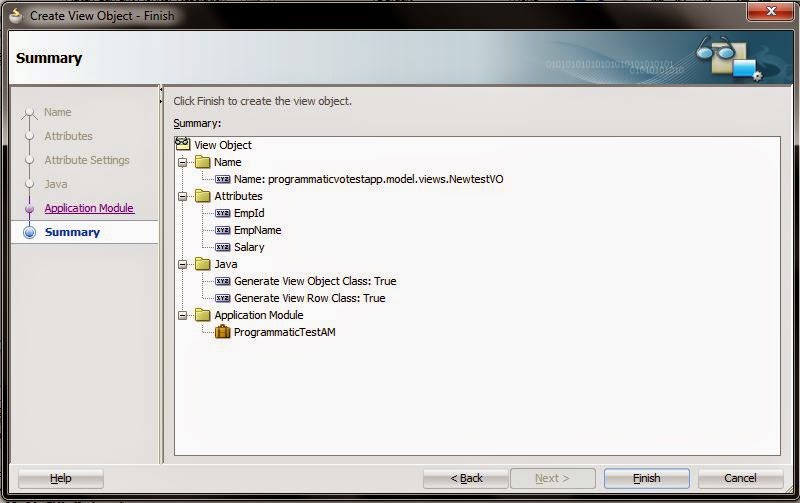The image size is (800, 503).
Task: Go to the Attributes wizard step
Action: click(68, 136)
